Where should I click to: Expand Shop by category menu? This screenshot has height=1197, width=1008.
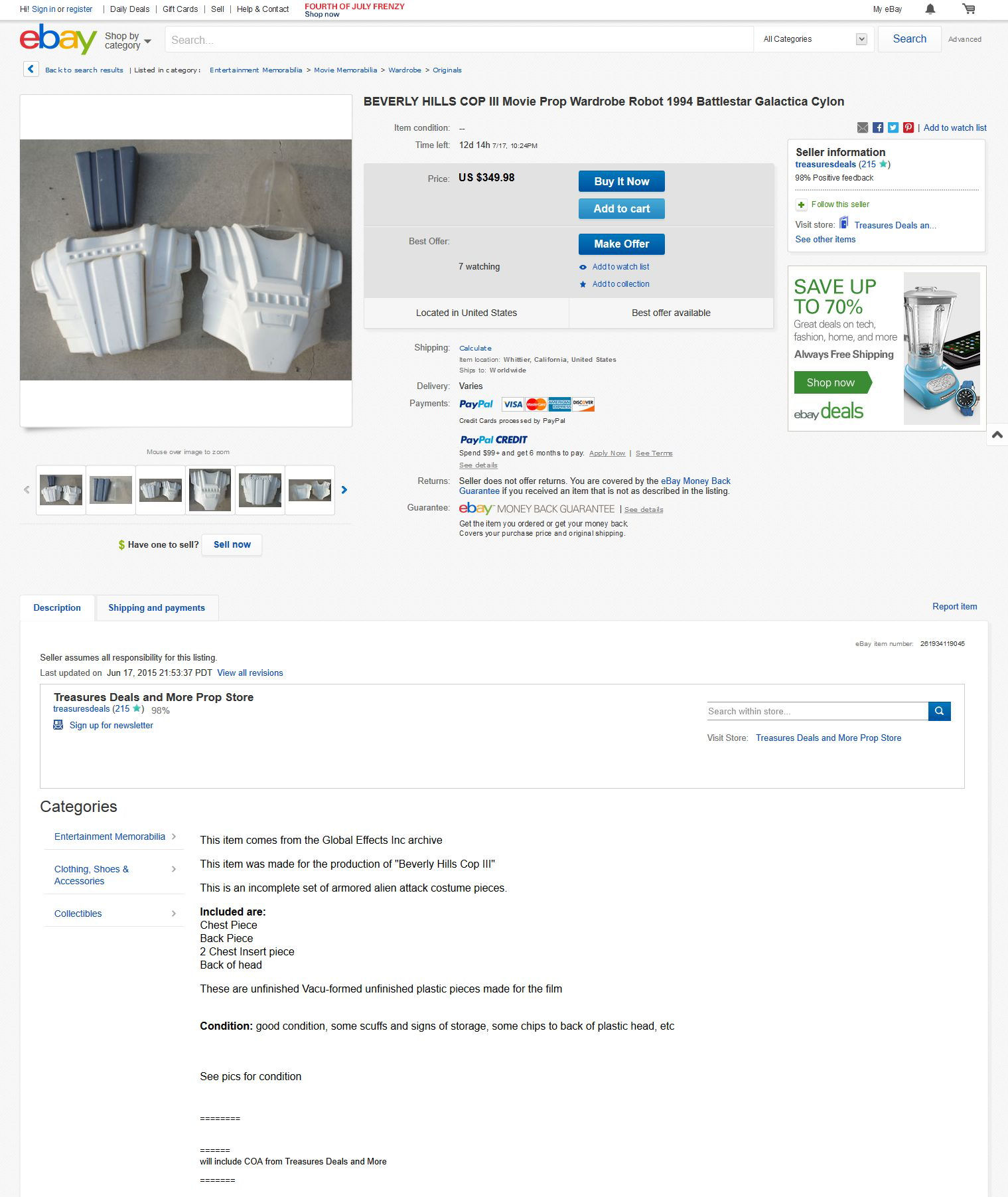127,40
